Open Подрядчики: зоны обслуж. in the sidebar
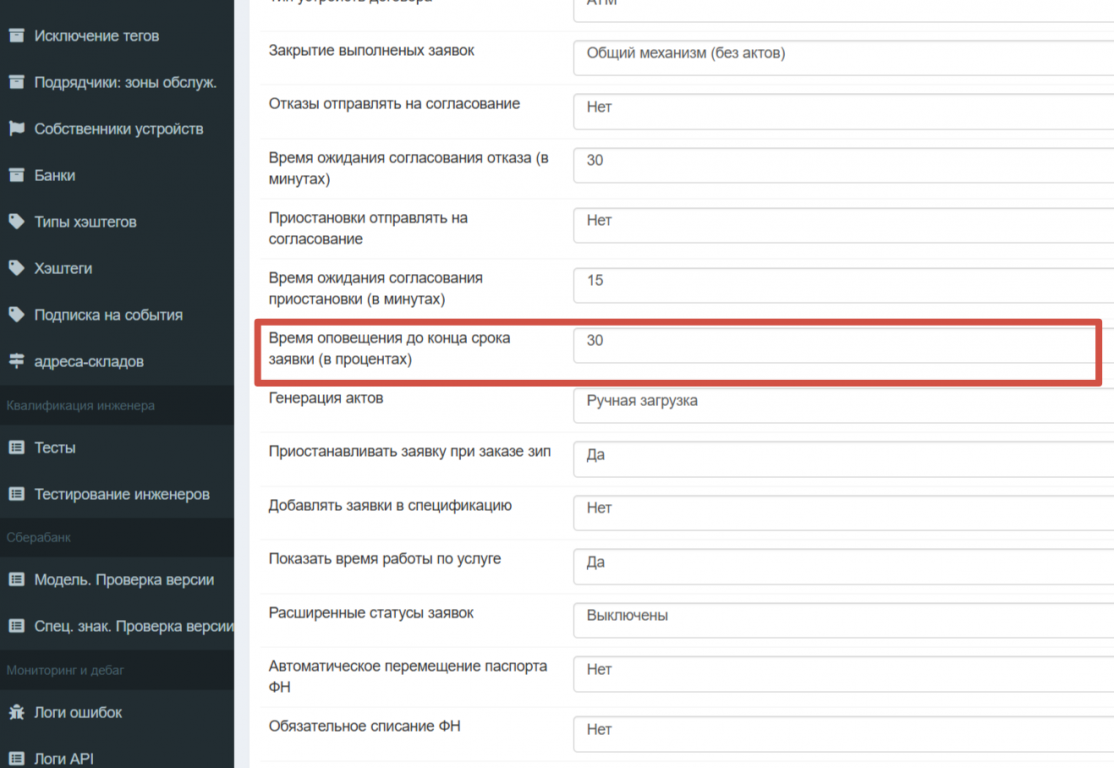1114x768 pixels. pos(125,83)
